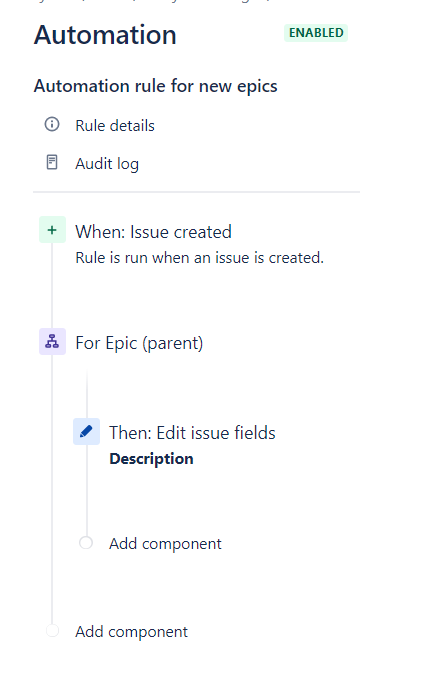Select the green plus trigger icon
Image resolution: width=443 pixels, height=695 pixels.
(52, 230)
